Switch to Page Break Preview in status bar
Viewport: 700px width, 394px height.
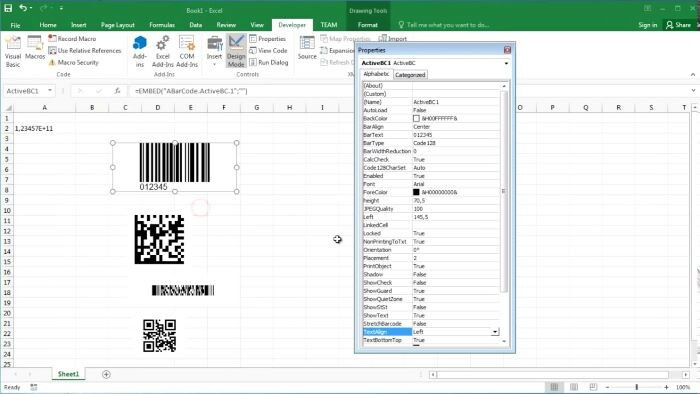click(593, 387)
